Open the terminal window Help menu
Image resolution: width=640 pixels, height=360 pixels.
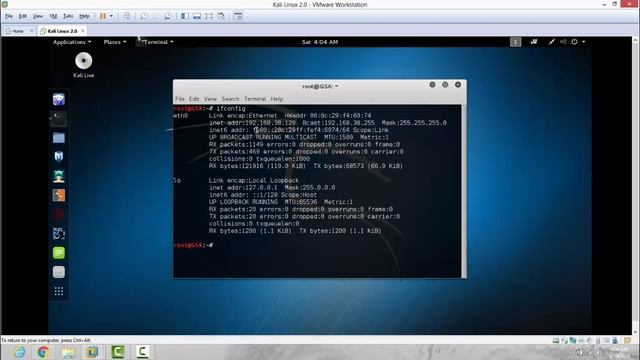tap(277, 99)
